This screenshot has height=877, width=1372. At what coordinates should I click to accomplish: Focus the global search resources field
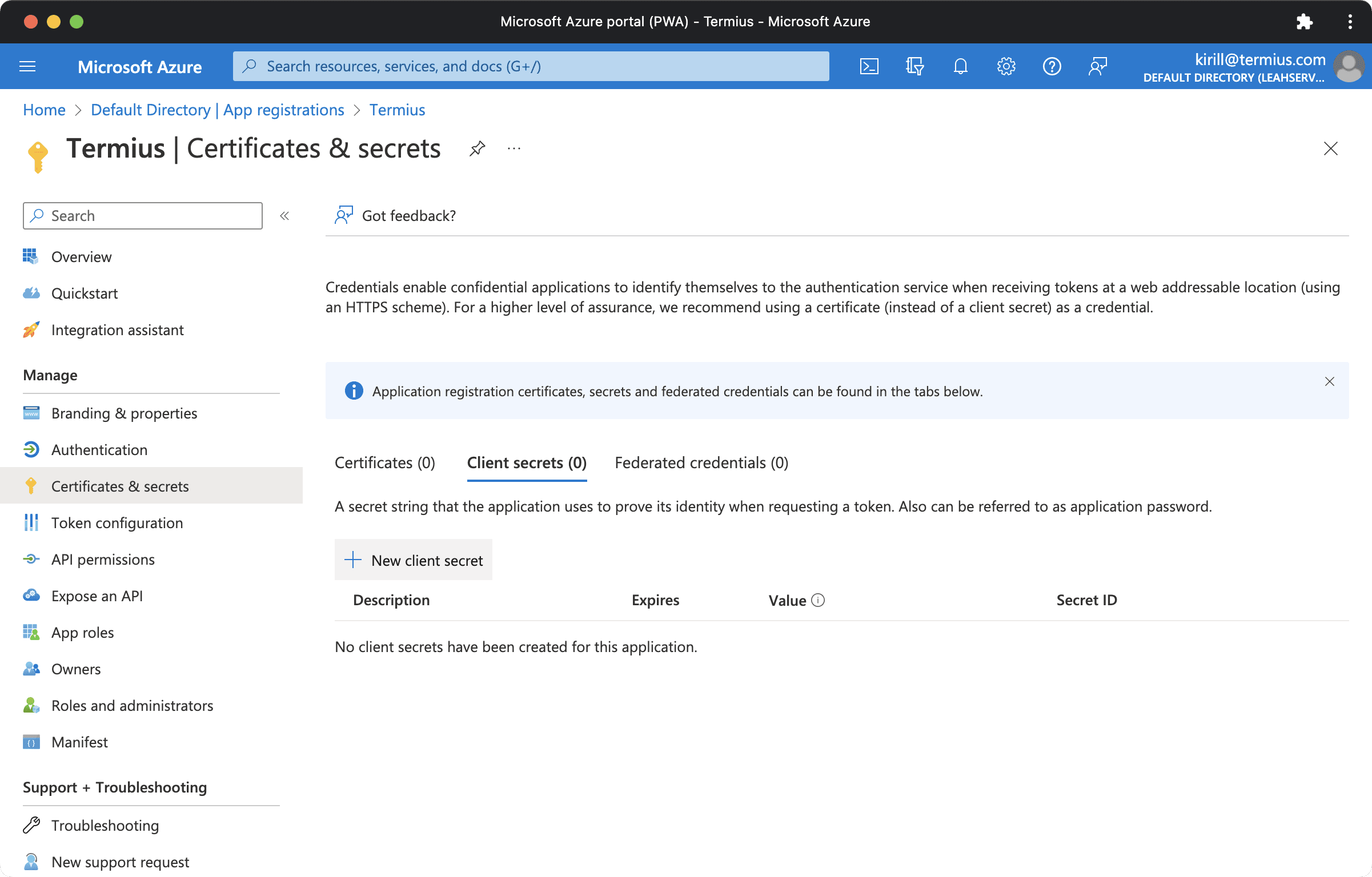click(x=531, y=66)
